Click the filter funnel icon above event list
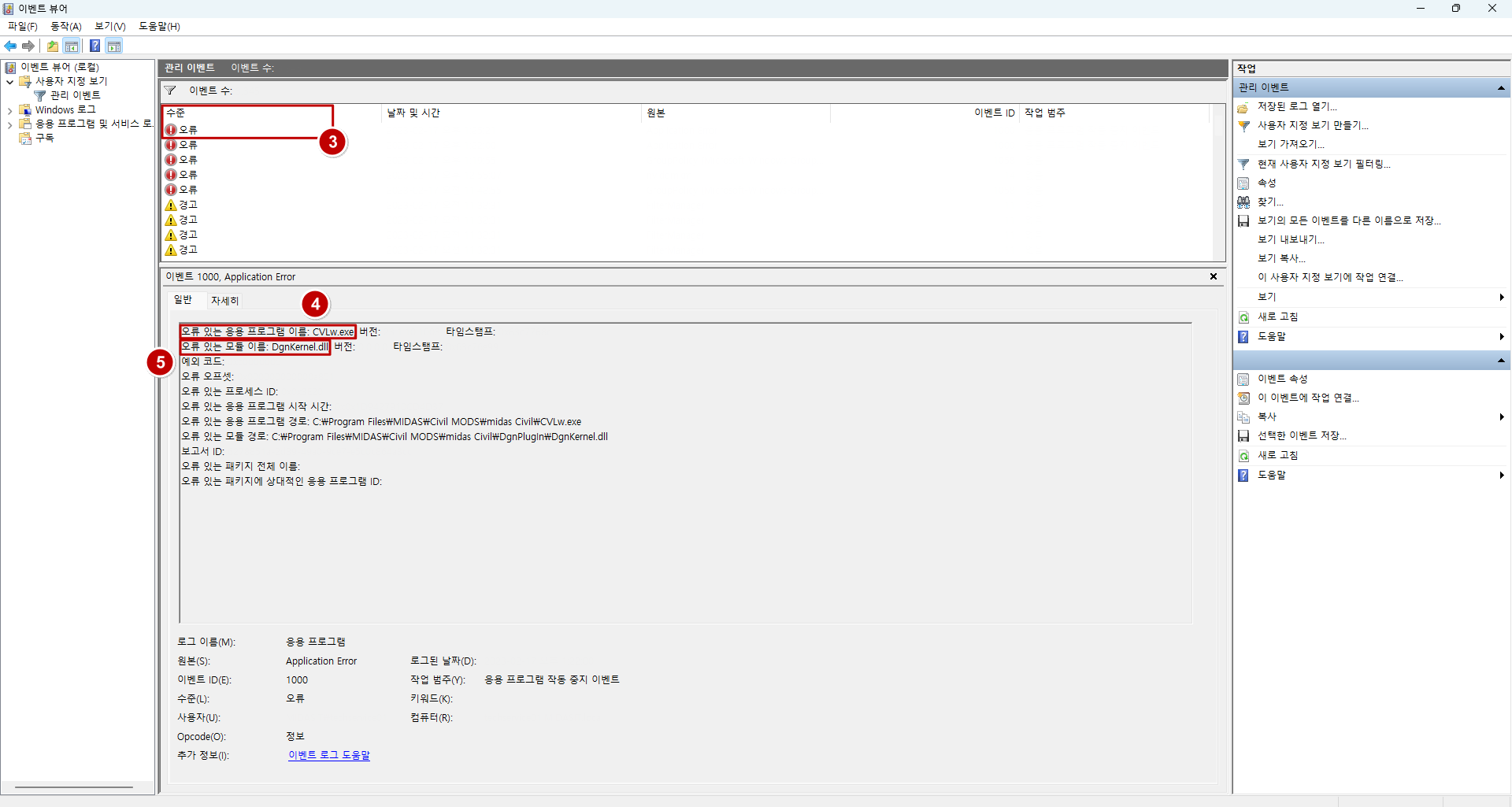The image size is (1512, 807). (x=170, y=91)
